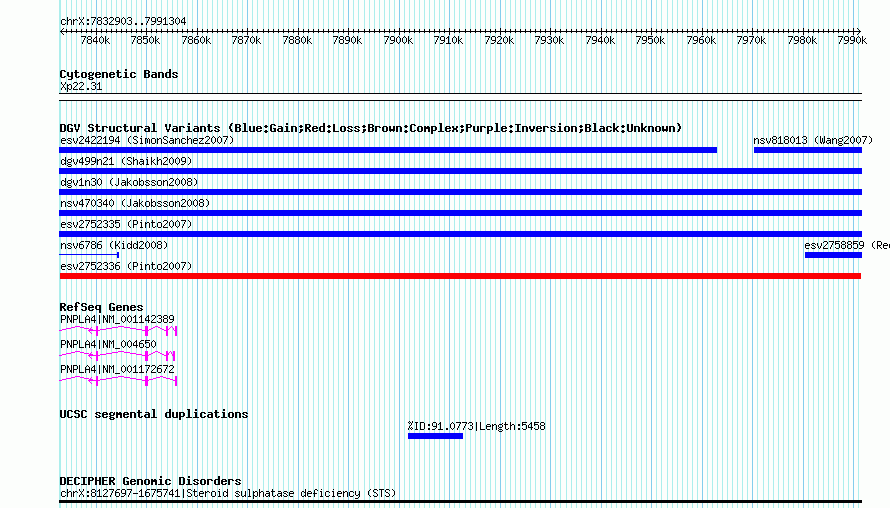Viewport: 890px width, 508px height.
Task: Click the DGV Structural Variants track heading
Action: tap(371, 128)
